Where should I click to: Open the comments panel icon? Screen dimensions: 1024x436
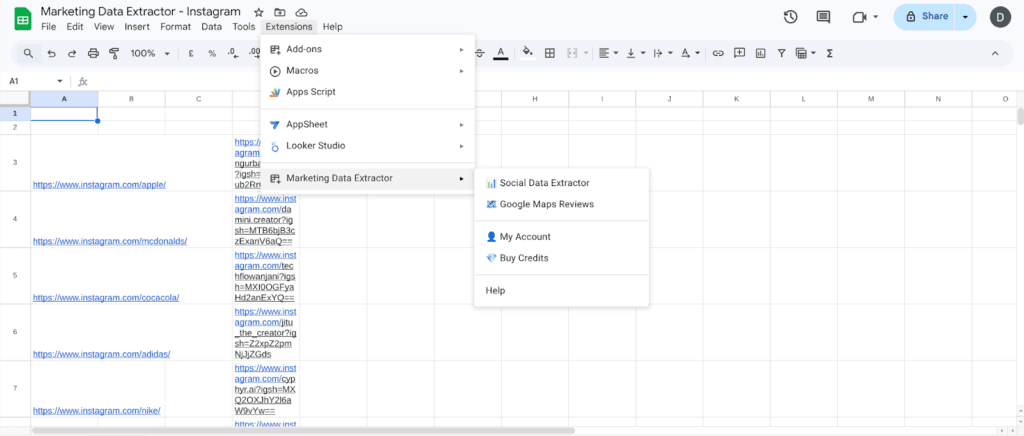tap(823, 17)
